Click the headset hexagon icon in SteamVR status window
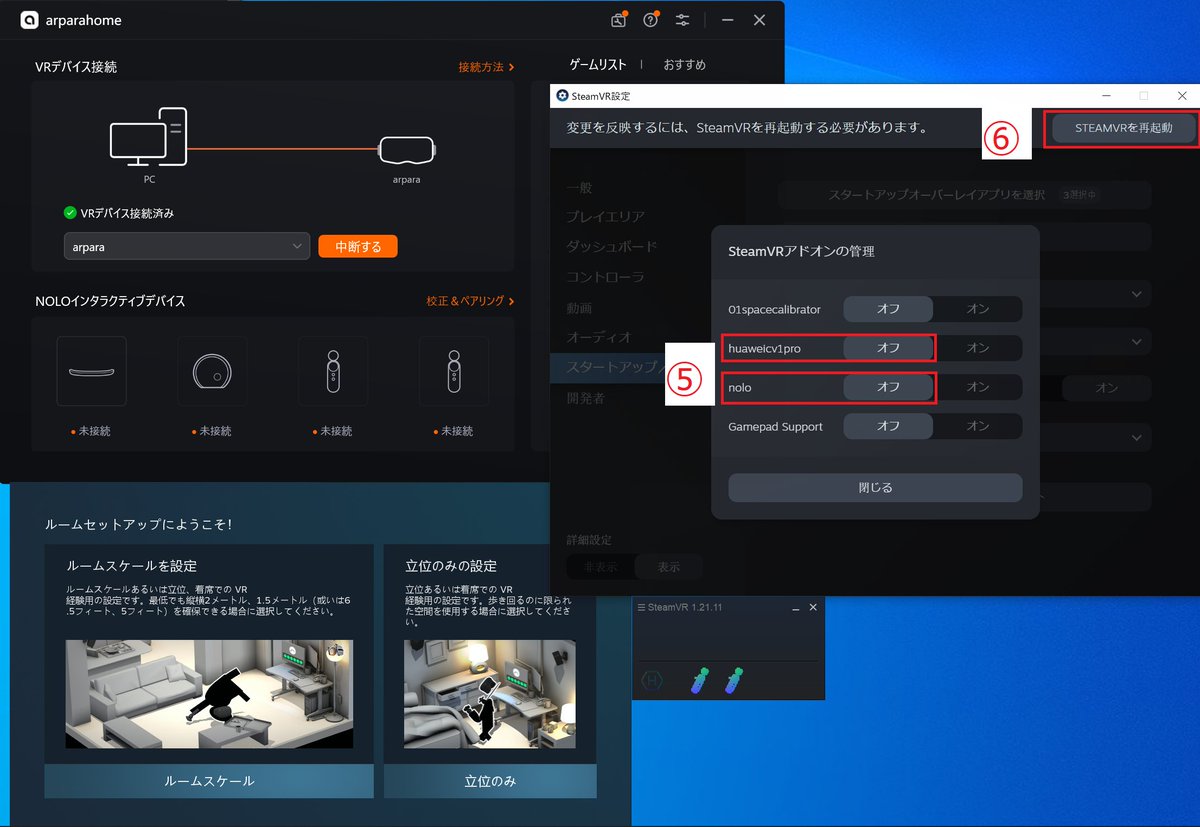The image size is (1200, 827). [x=653, y=680]
